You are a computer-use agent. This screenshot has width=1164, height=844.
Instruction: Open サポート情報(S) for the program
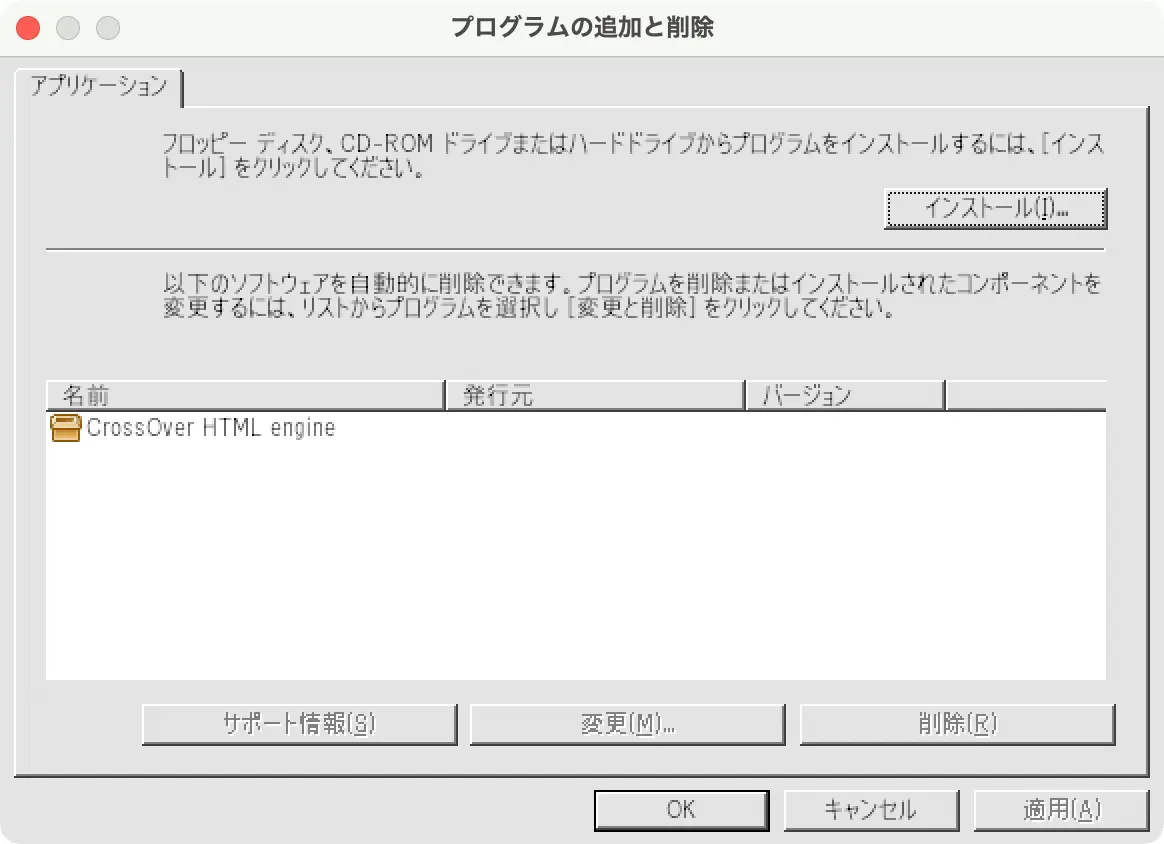pyautogui.click(x=299, y=724)
